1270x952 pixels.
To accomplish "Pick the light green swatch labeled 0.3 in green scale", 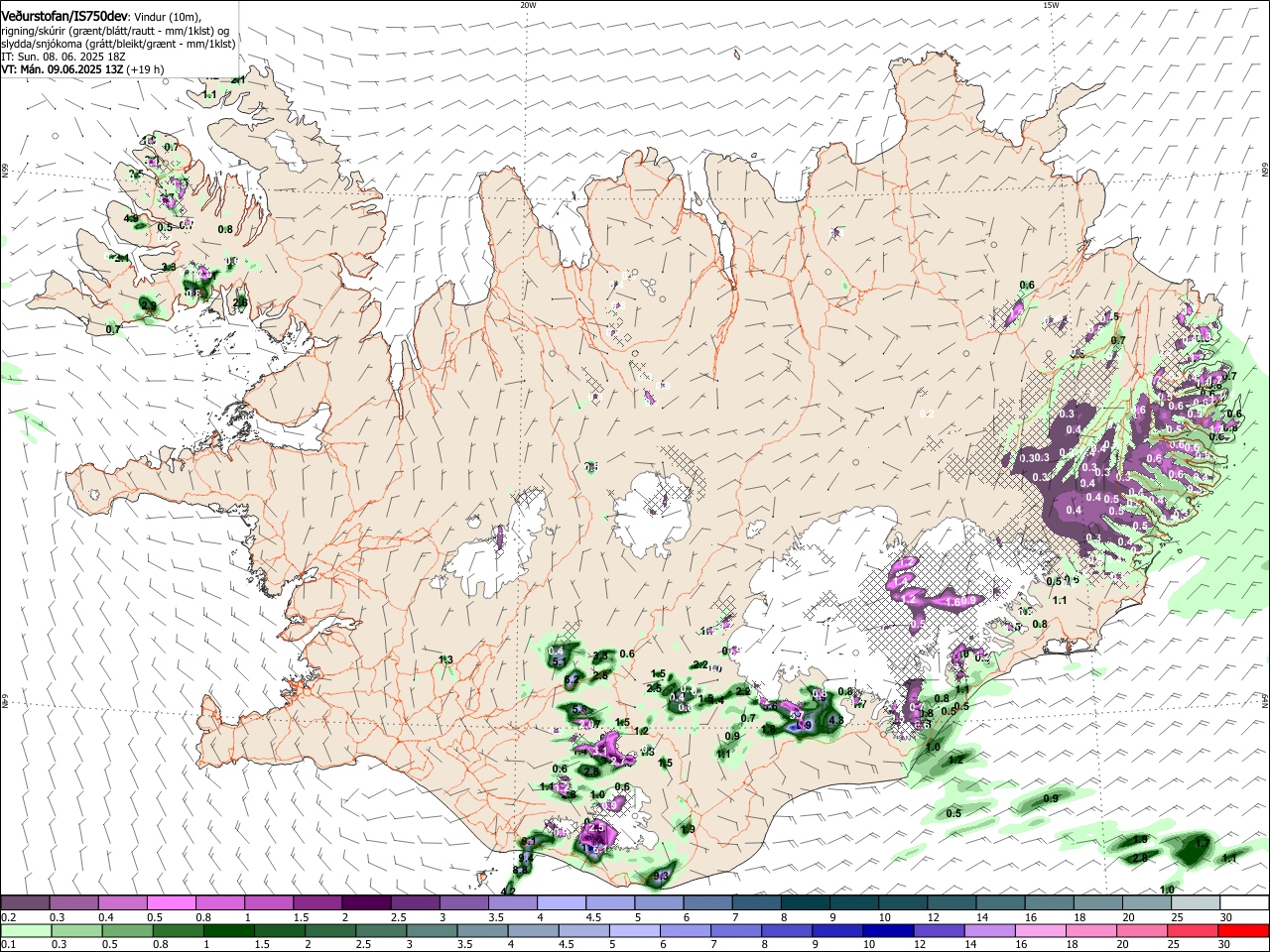I will point(76,930).
